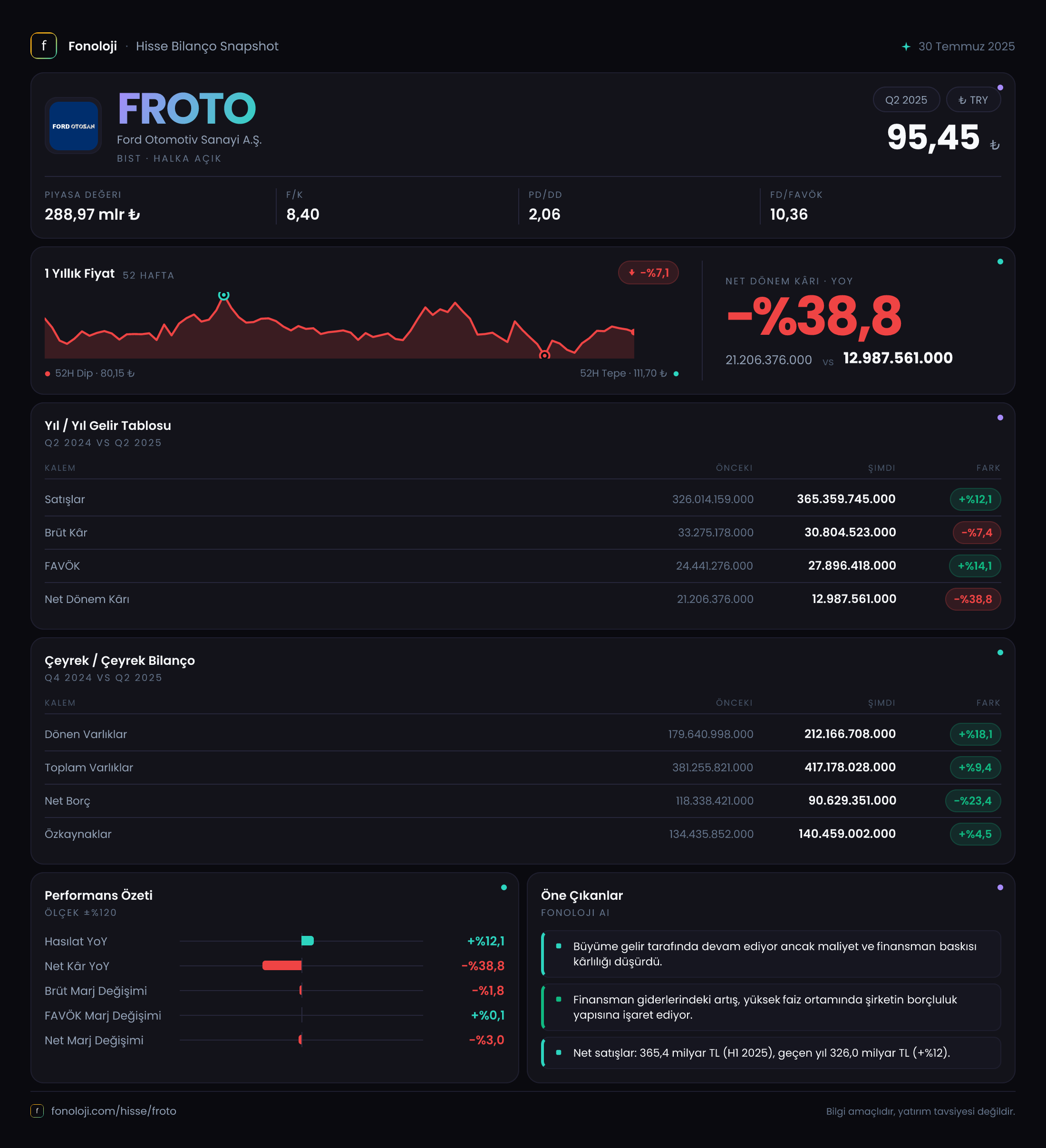
Task: Click the 'Bilgi amaçlıdır' disclaimer text
Action: tap(920, 1111)
